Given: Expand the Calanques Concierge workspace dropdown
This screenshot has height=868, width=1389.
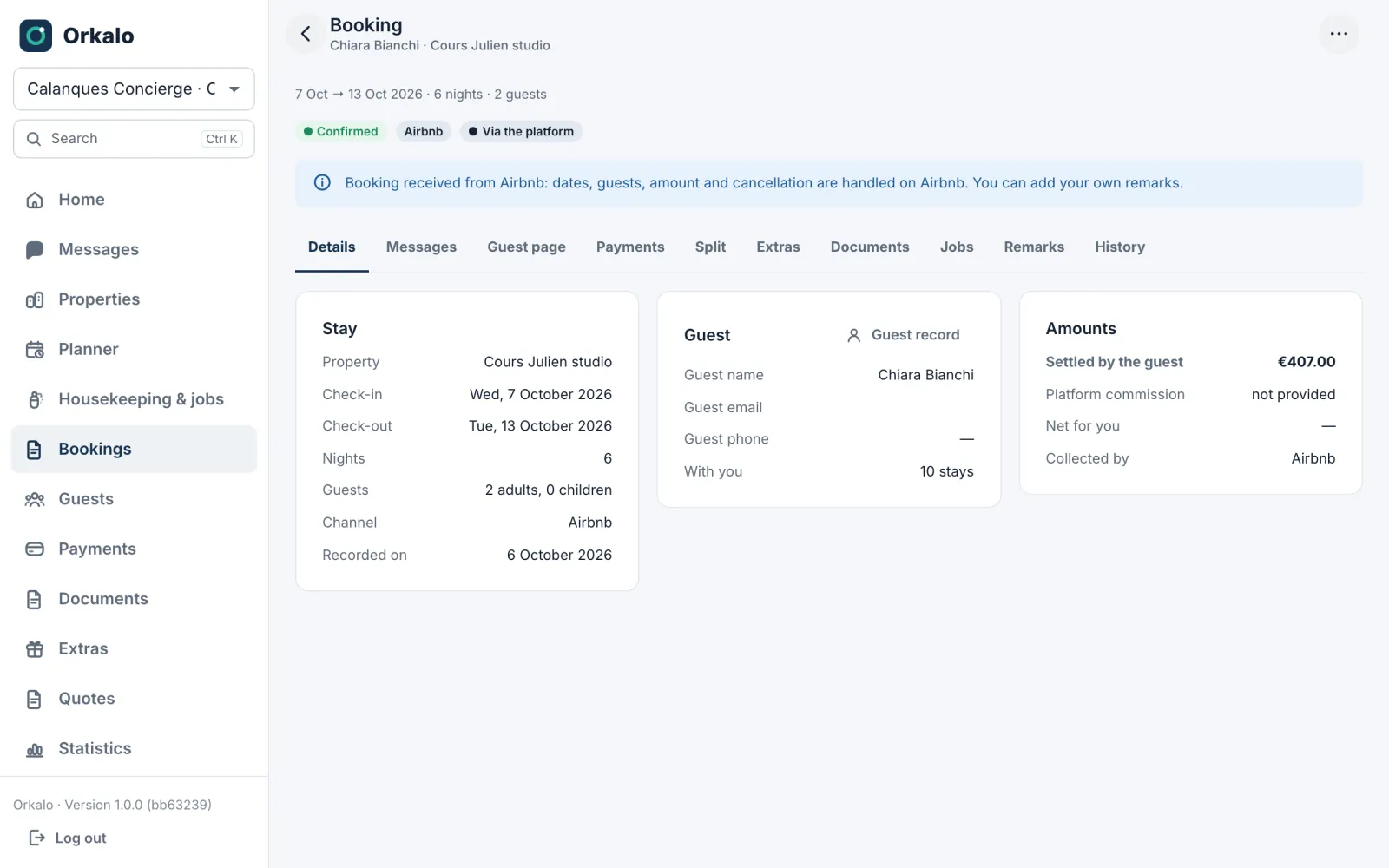Looking at the screenshot, I should coord(134,89).
